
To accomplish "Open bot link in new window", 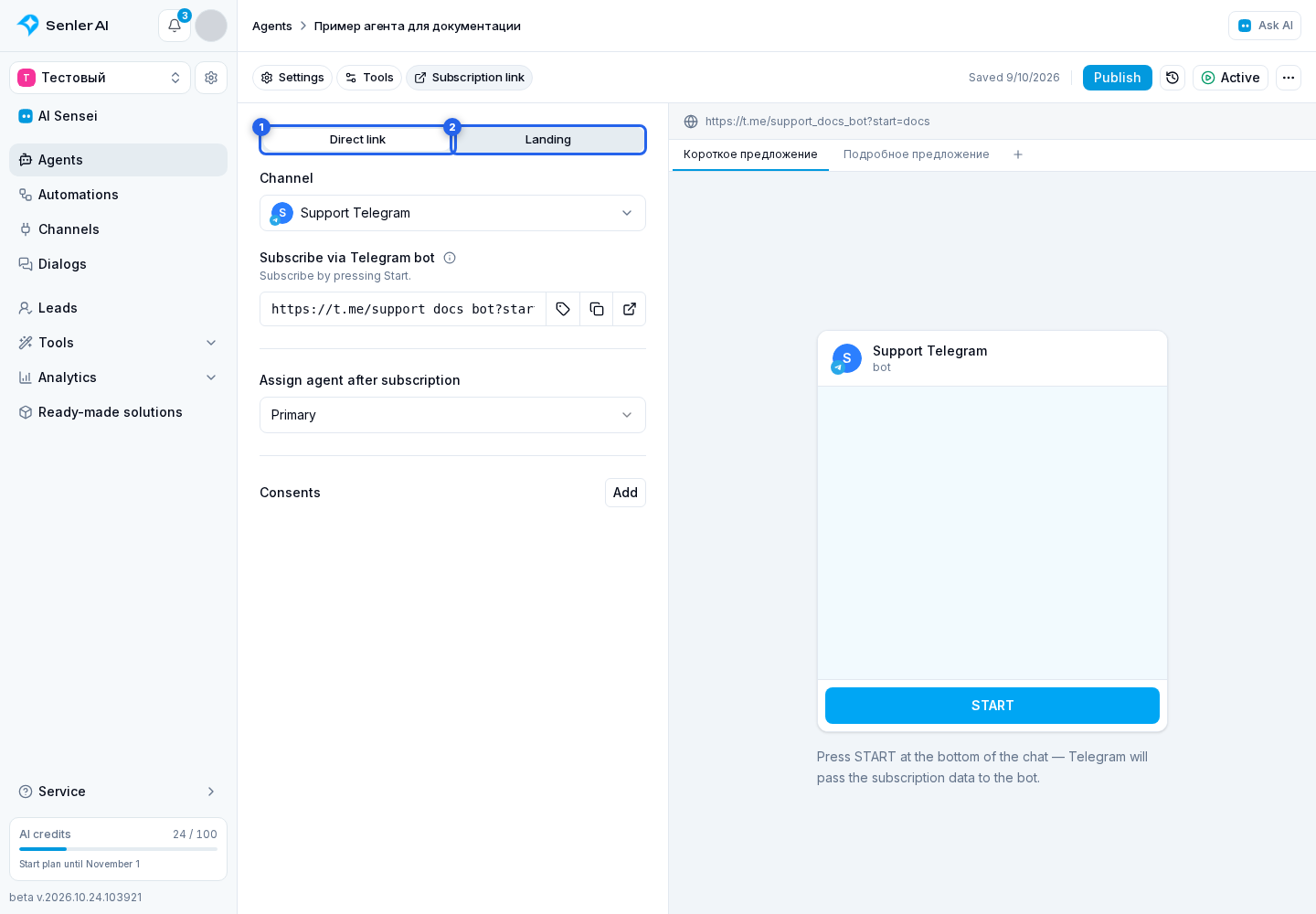I will (x=630, y=309).
